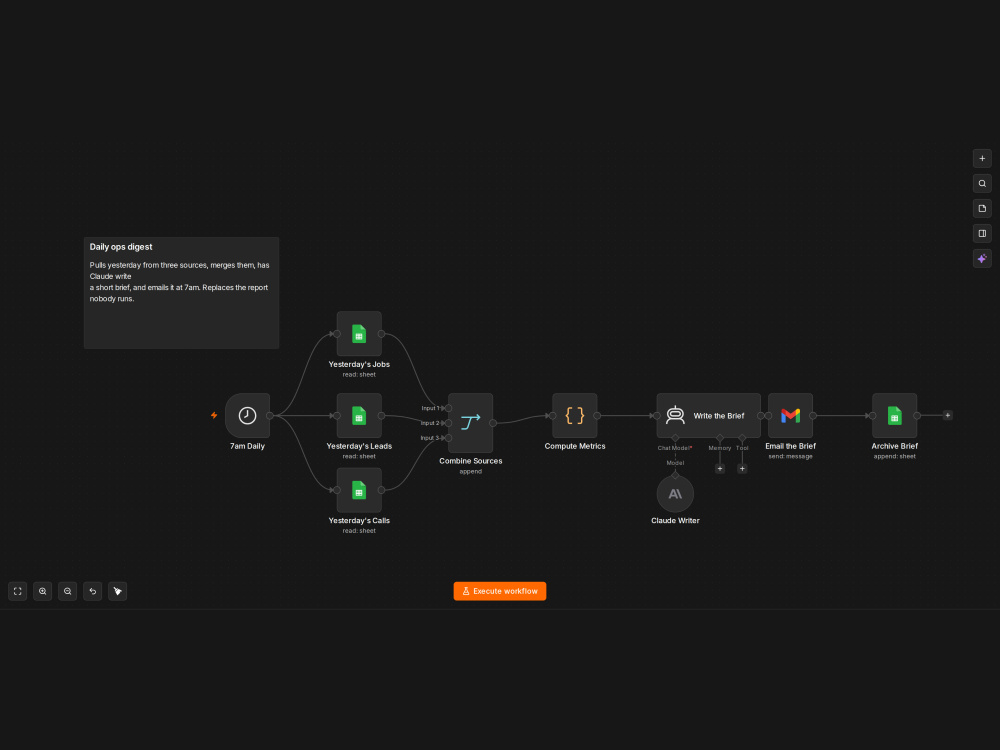
Task: Open the node search panel
Action: click(982, 183)
